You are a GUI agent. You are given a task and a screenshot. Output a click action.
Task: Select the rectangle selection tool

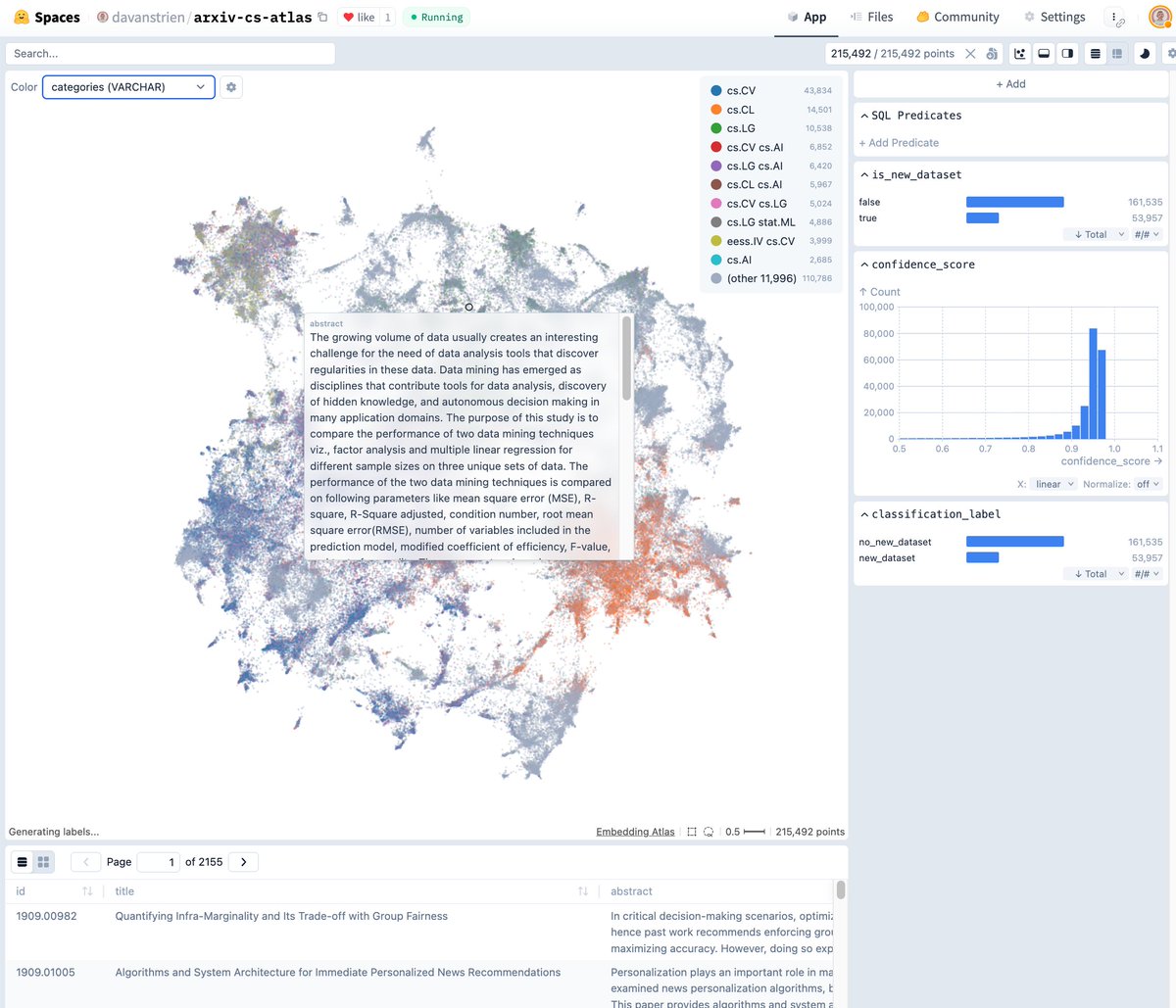tap(692, 832)
